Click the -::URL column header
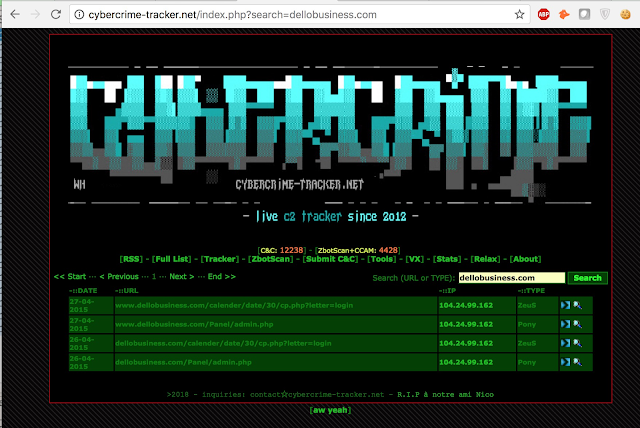 [127, 291]
